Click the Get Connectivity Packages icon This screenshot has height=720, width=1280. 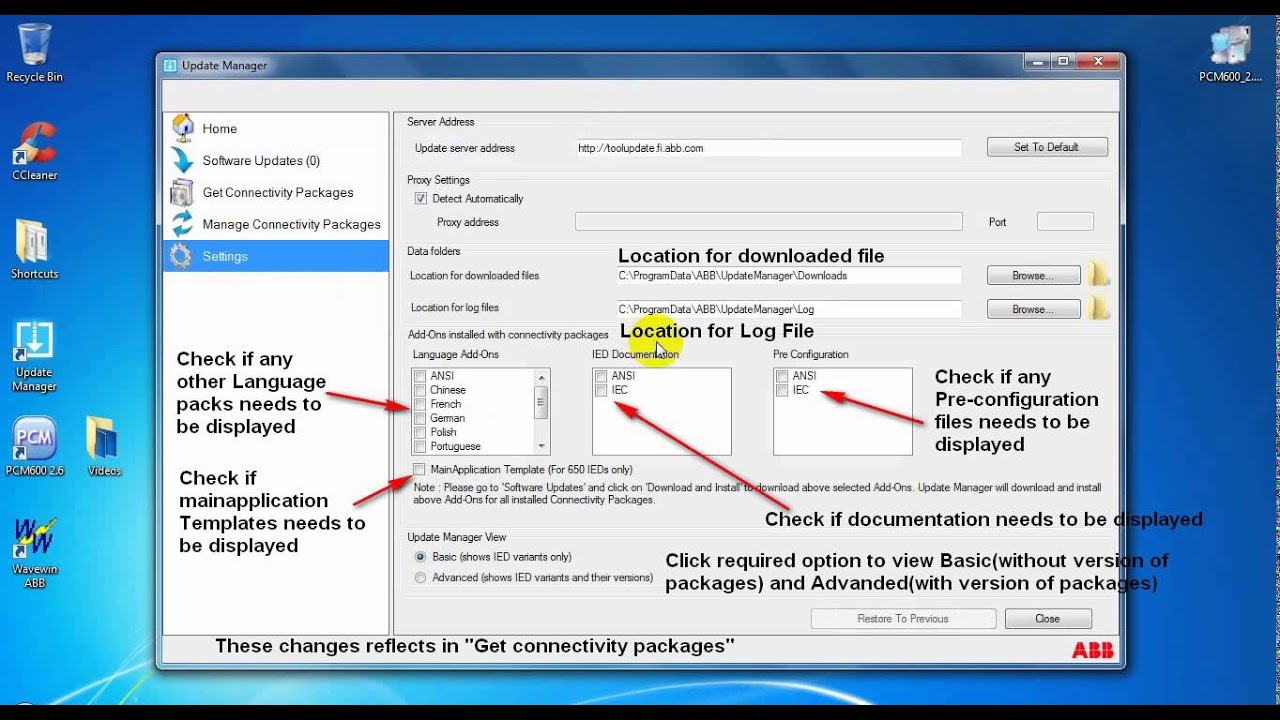182,192
